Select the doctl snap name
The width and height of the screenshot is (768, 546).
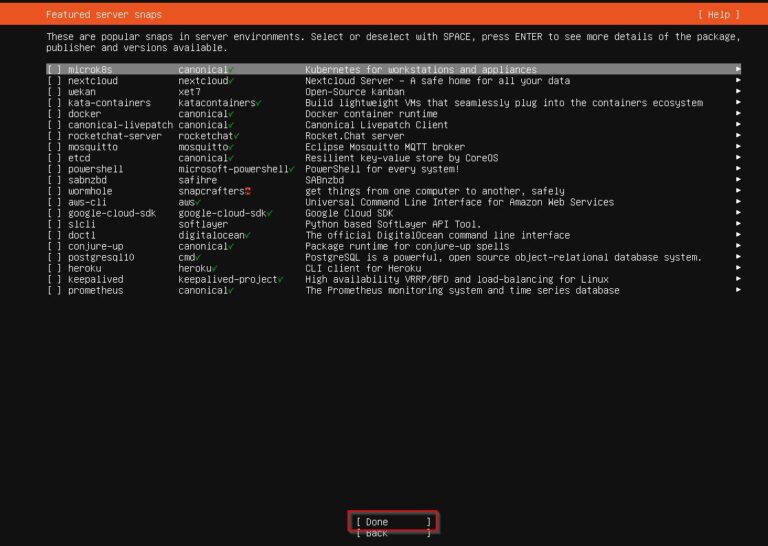82,235
